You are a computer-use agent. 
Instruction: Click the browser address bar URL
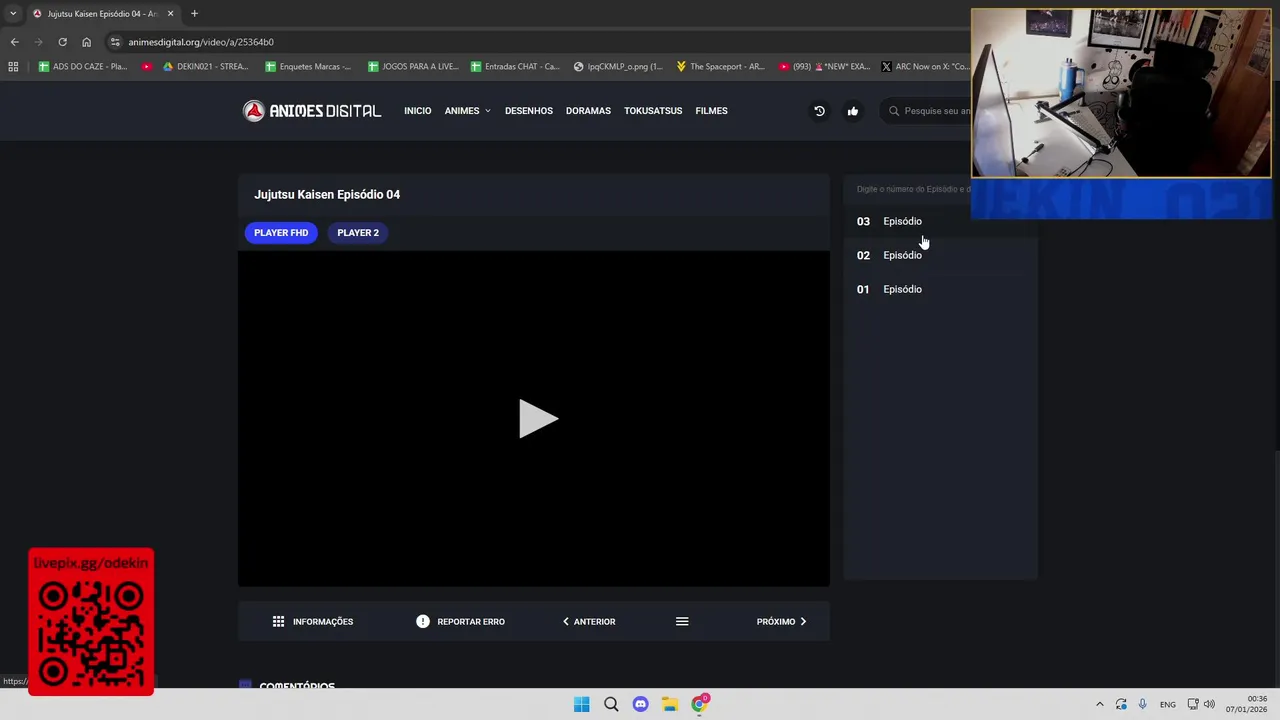click(x=201, y=42)
